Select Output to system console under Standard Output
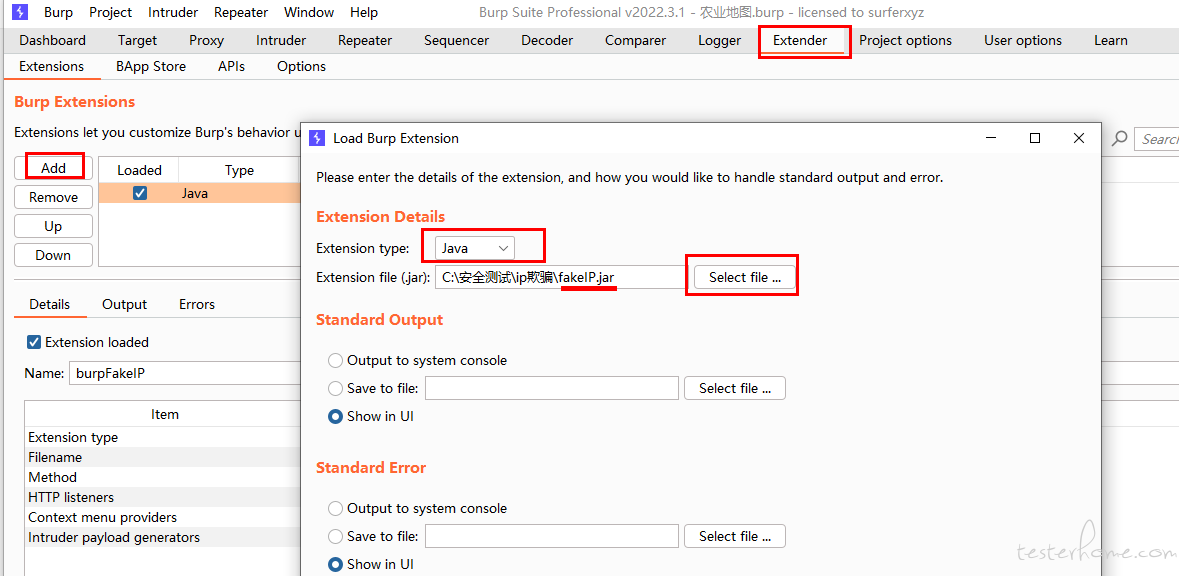Screen dimensions: 1179x576 click(336, 361)
